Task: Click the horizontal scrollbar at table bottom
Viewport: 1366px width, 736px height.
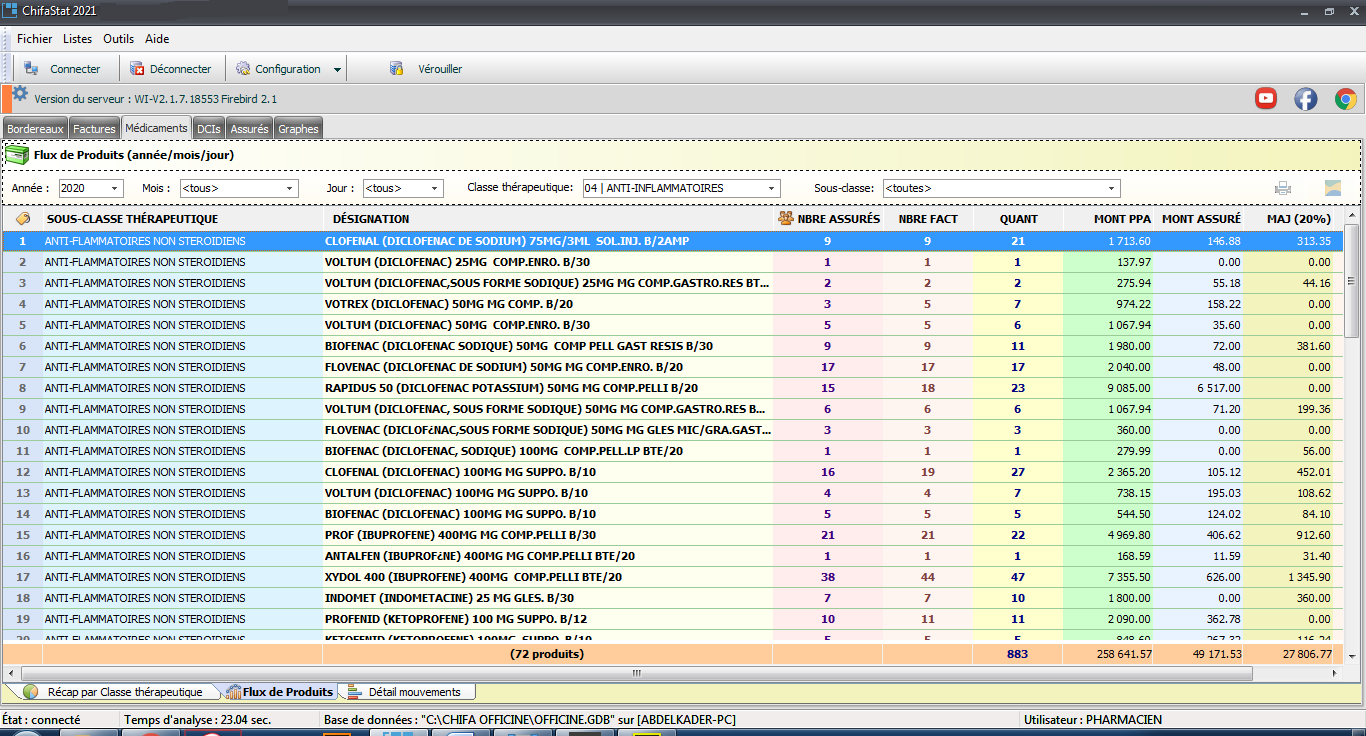Action: click(634, 673)
